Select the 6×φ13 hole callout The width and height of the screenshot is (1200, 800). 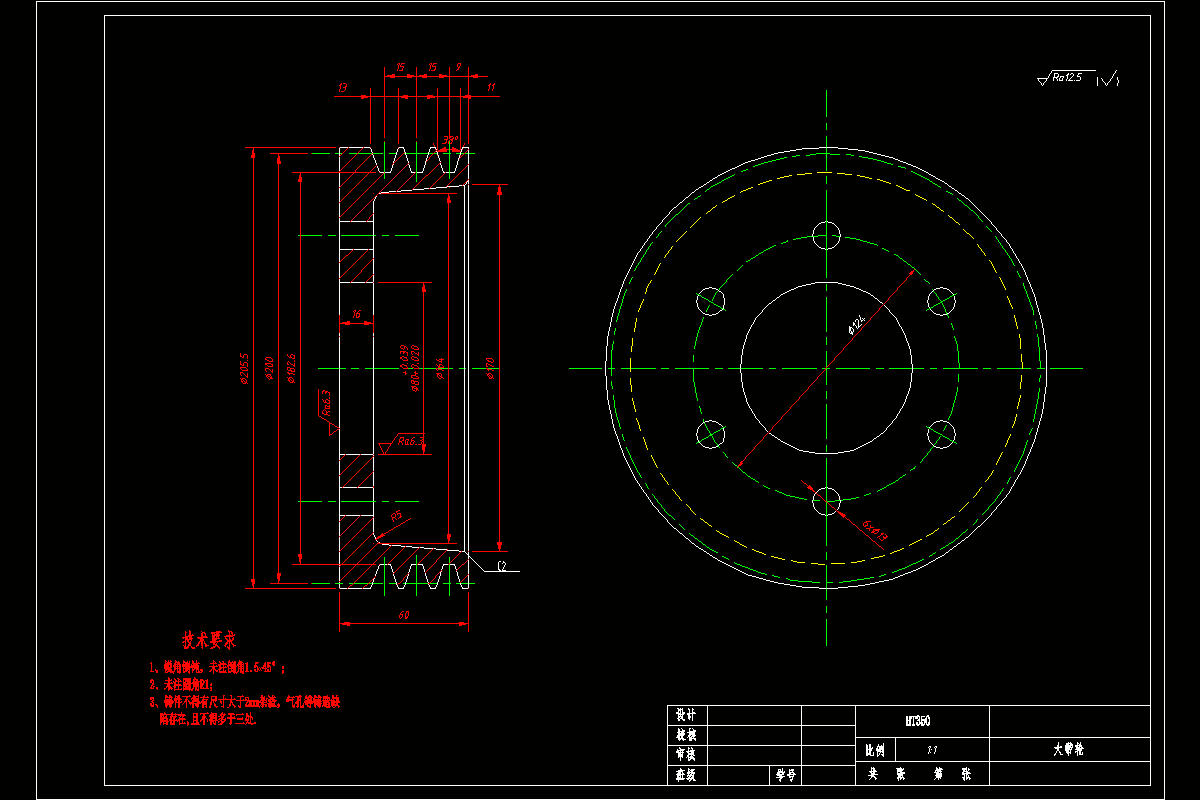[x=875, y=532]
